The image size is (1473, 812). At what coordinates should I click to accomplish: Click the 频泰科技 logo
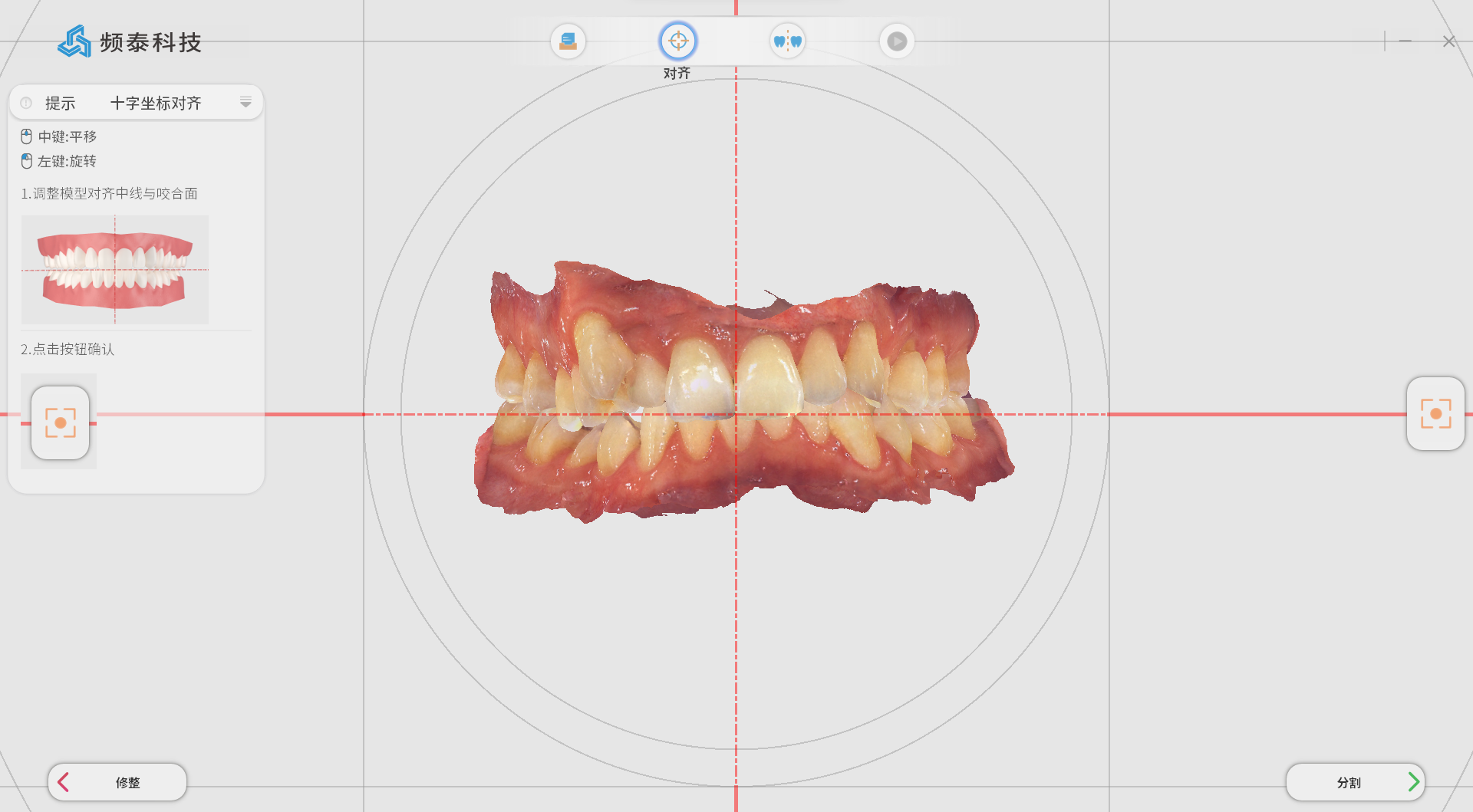click(130, 42)
